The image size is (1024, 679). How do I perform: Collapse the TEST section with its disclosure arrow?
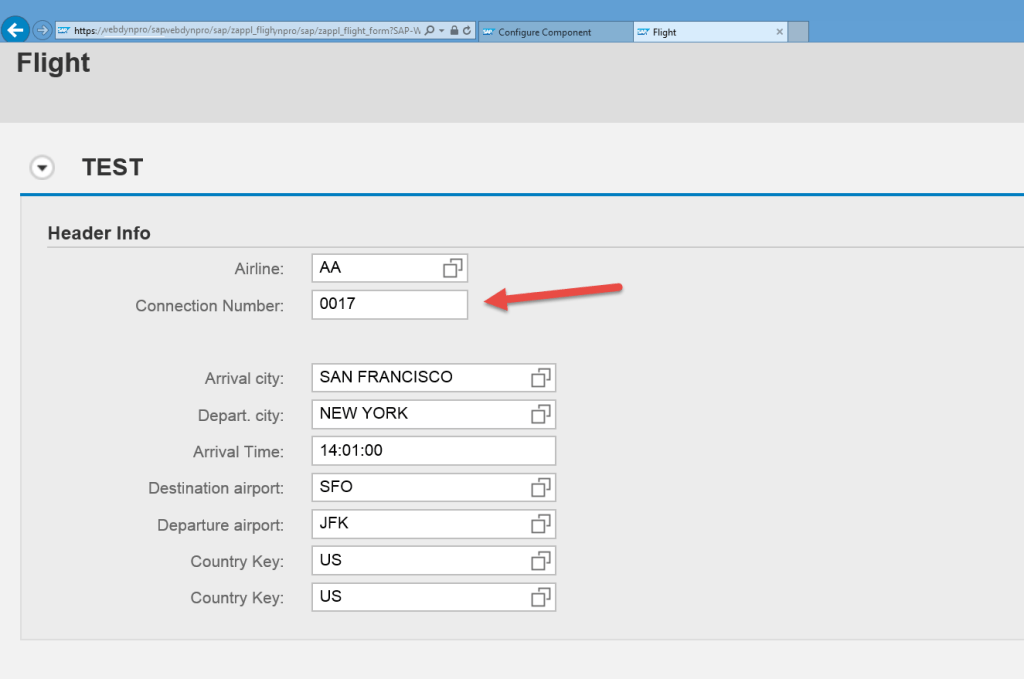coord(42,167)
